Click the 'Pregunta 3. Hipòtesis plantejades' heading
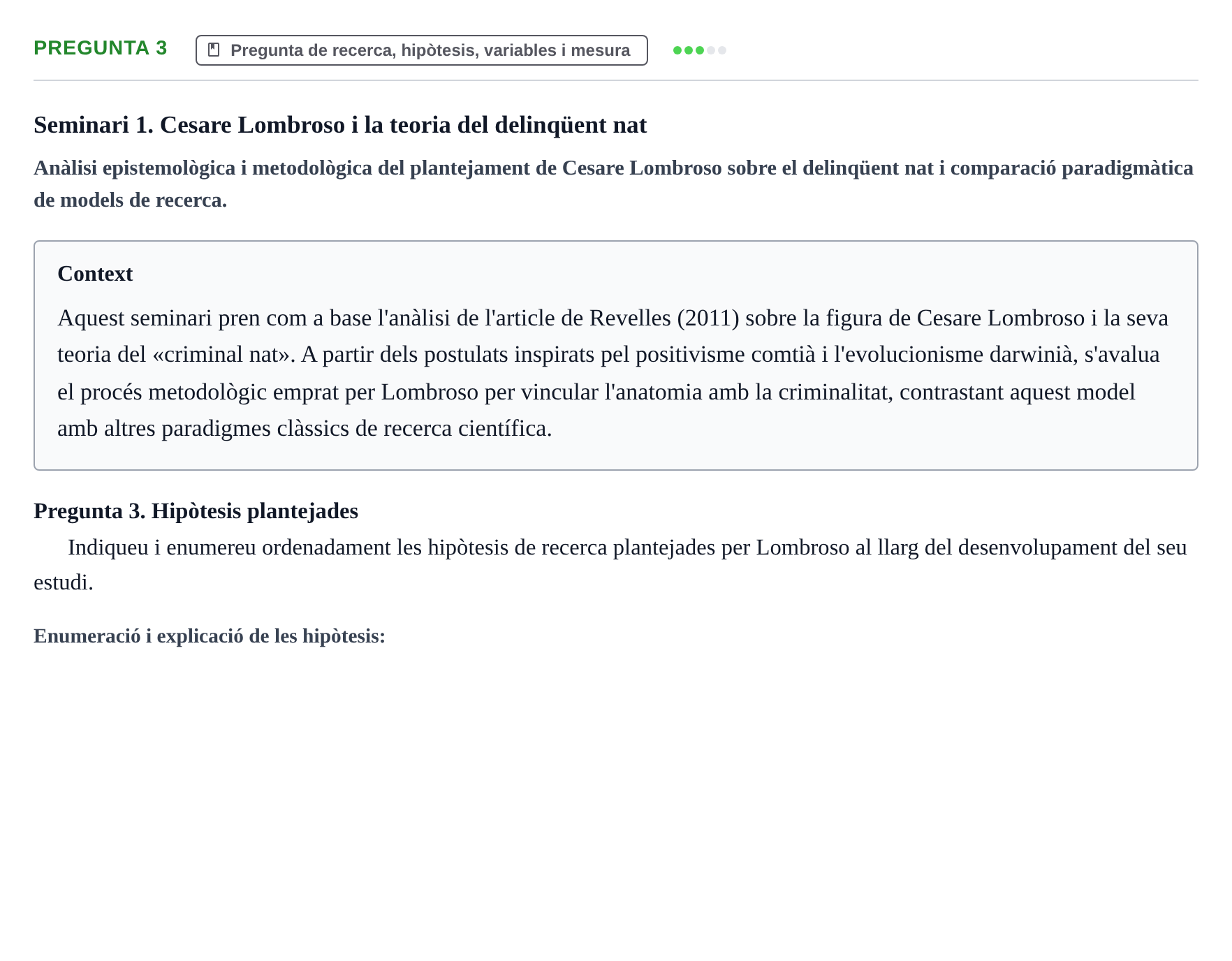The image size is (1232, 961). (196, 511)
